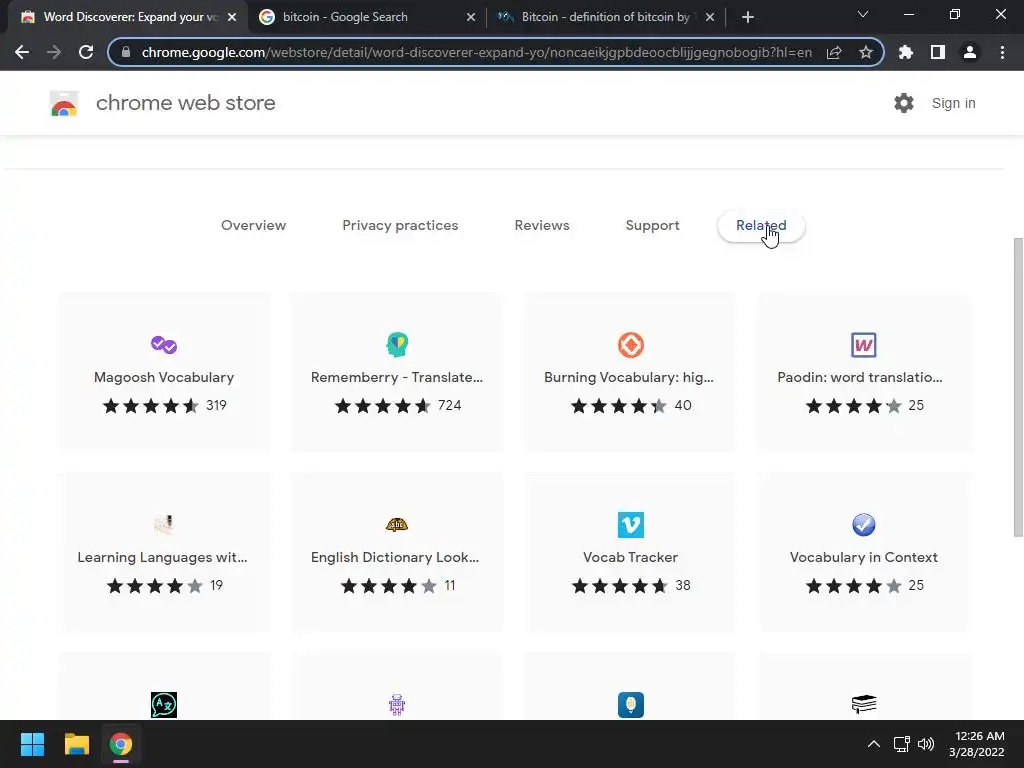The height and width of the screenshot is (768, 1024).
Task: Open the Chrome profile avatar
Action: tap(970, 52)
